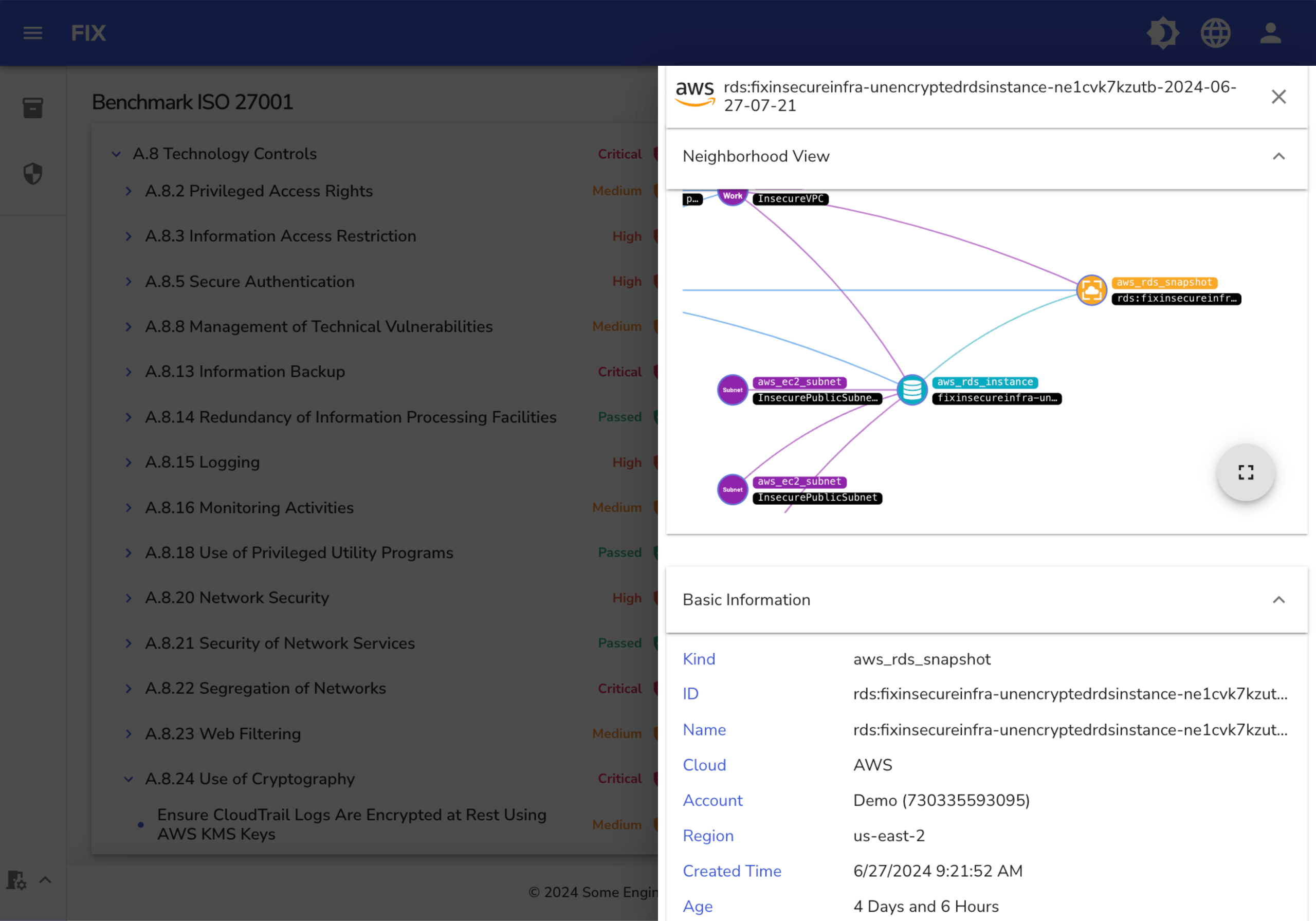Open the security shield sidebar icon
This screenshot has height=921, width=1316.
[33, 174]
